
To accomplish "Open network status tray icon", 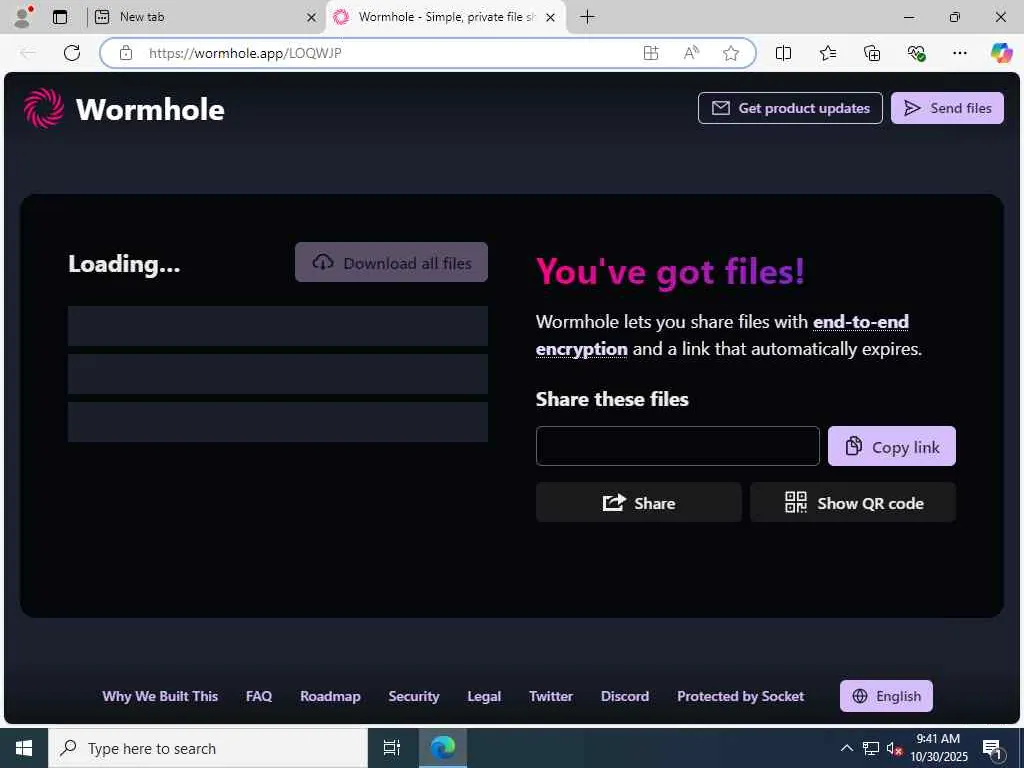I will [x=871, y=748].
